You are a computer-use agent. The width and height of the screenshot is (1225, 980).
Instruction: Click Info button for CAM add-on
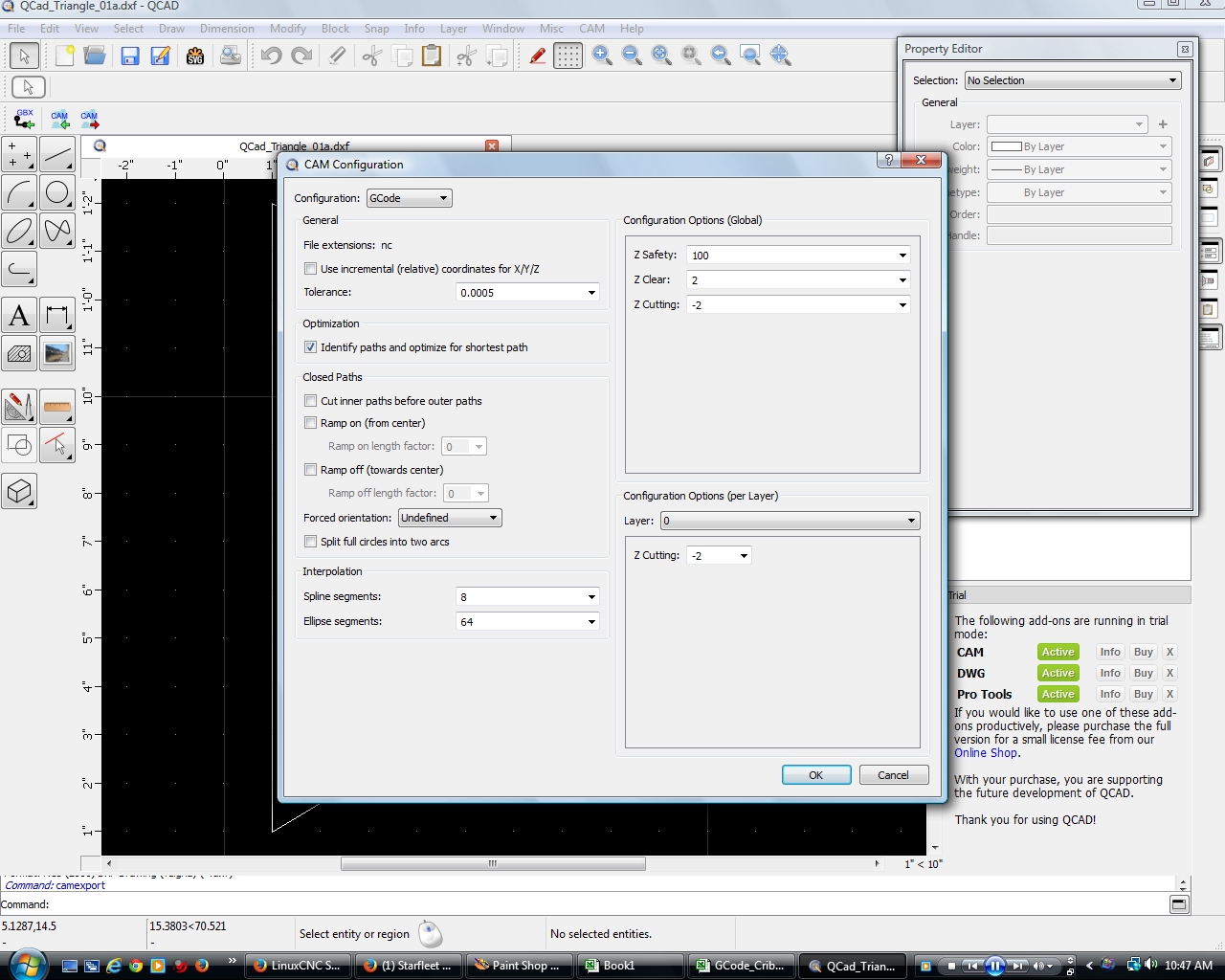tap(1110, 652)
